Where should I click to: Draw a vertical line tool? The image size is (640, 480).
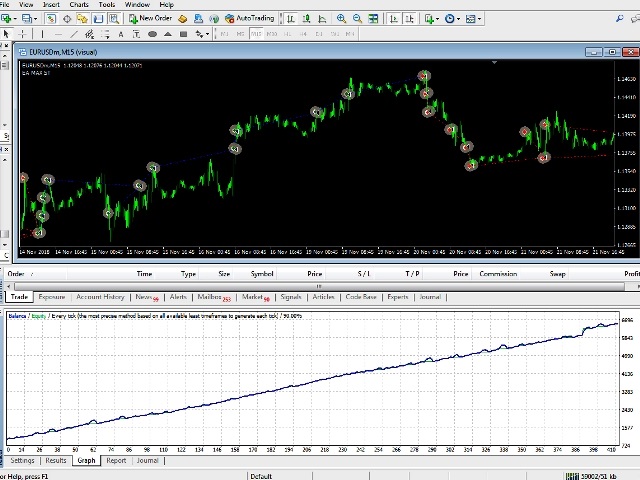42,34
